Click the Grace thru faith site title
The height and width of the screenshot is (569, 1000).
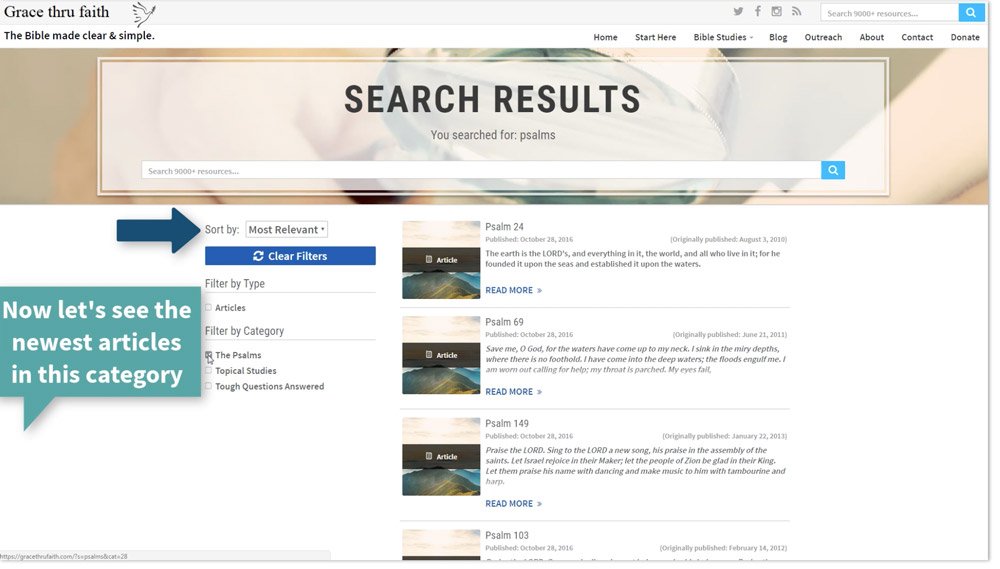[57, 12]
